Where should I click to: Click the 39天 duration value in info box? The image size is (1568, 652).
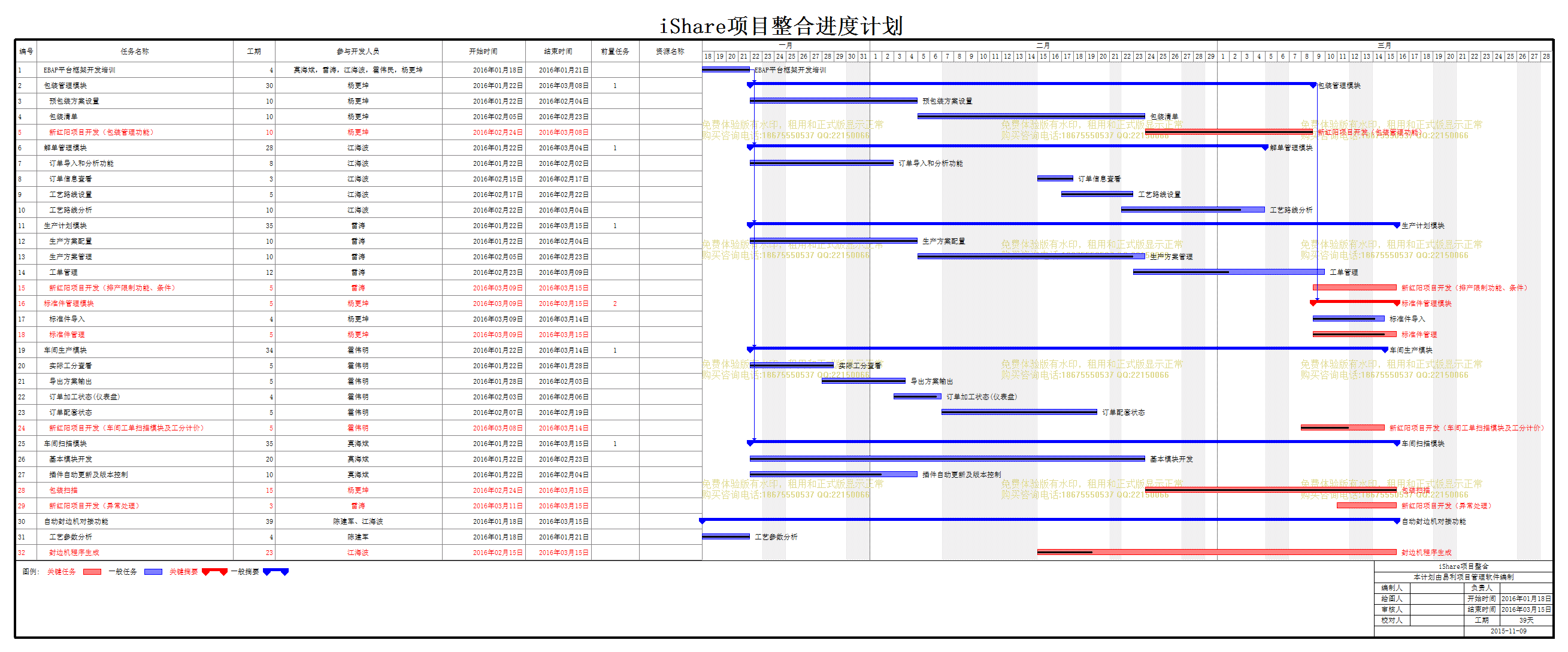pyautogui.click(x=1526, y=620)
